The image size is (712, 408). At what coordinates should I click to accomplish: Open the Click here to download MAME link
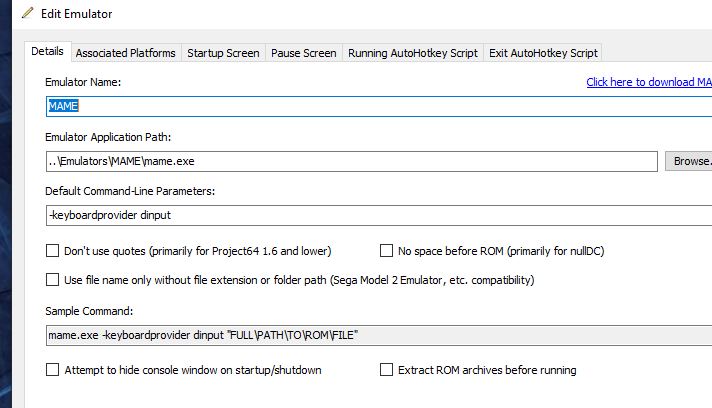[649, 82]
